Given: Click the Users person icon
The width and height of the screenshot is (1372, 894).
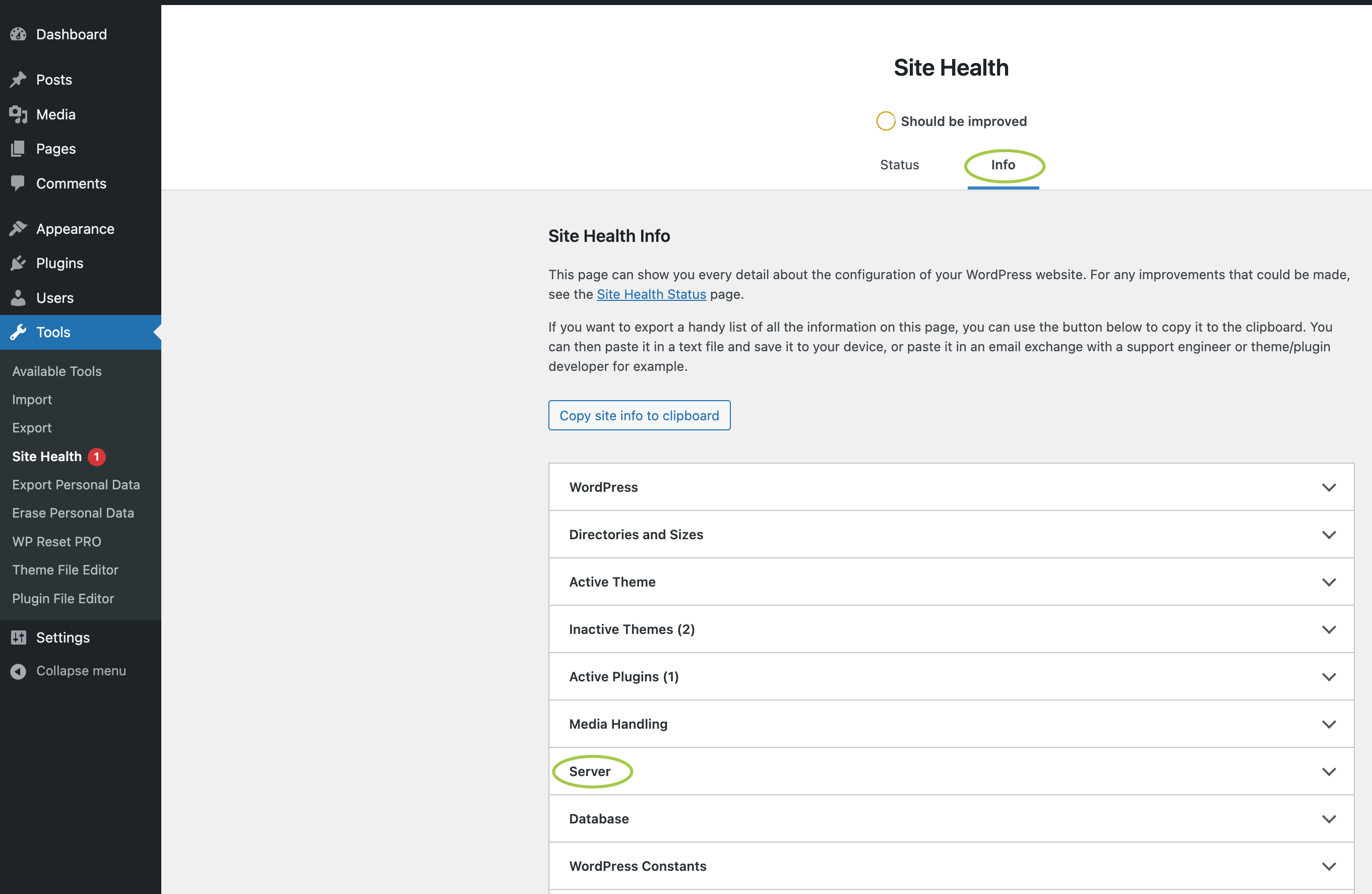Looking at the screenshot, I should pyautogui.click(x=19, y=298).
